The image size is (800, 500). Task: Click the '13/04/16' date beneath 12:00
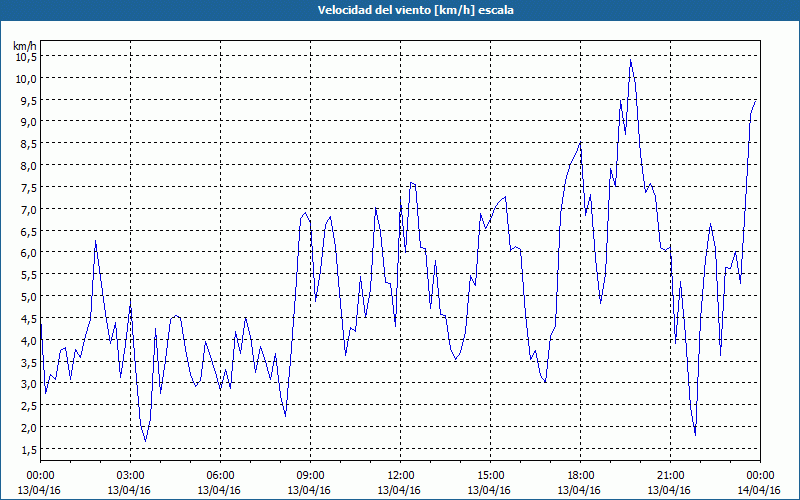coord(399,490)
